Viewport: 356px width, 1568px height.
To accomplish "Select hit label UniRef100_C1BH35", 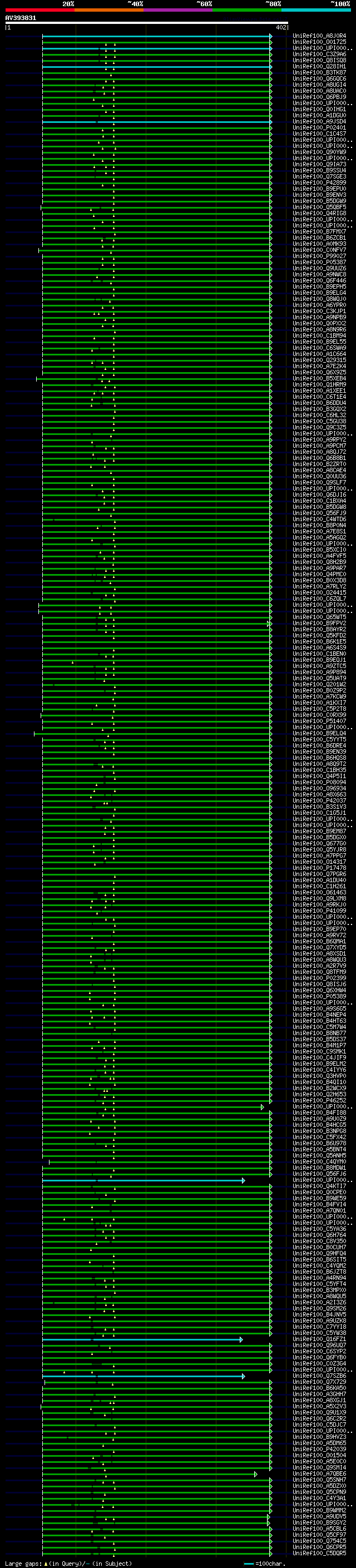I will coord(319,770).
